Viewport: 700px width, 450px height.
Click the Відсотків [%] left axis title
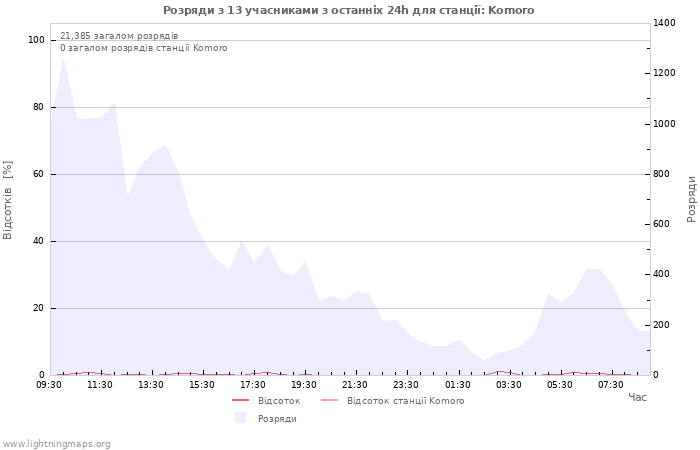click(x=8, y=199)
